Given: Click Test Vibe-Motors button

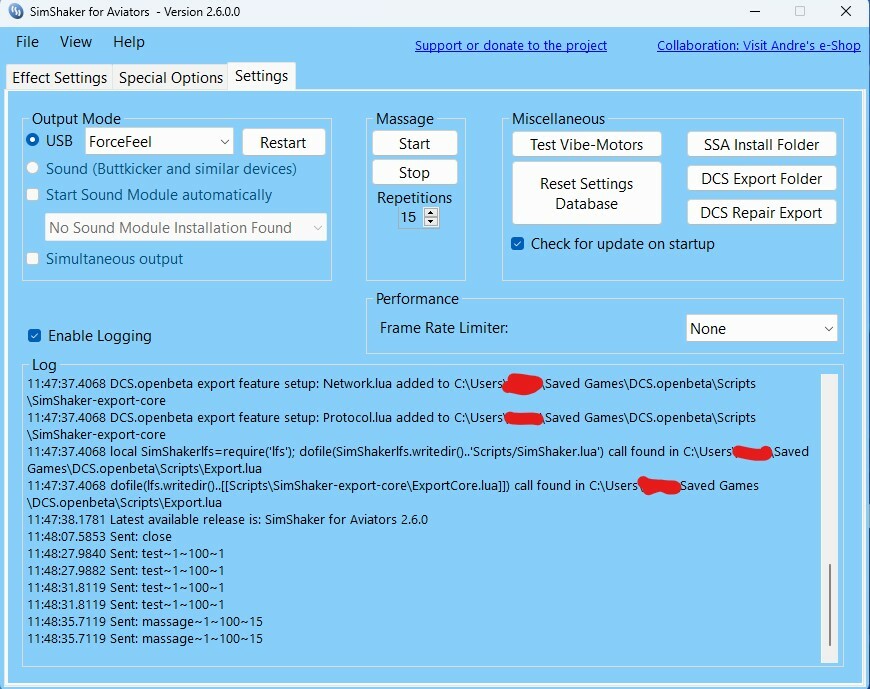Looking at the screenshot, I should point(586,145).
